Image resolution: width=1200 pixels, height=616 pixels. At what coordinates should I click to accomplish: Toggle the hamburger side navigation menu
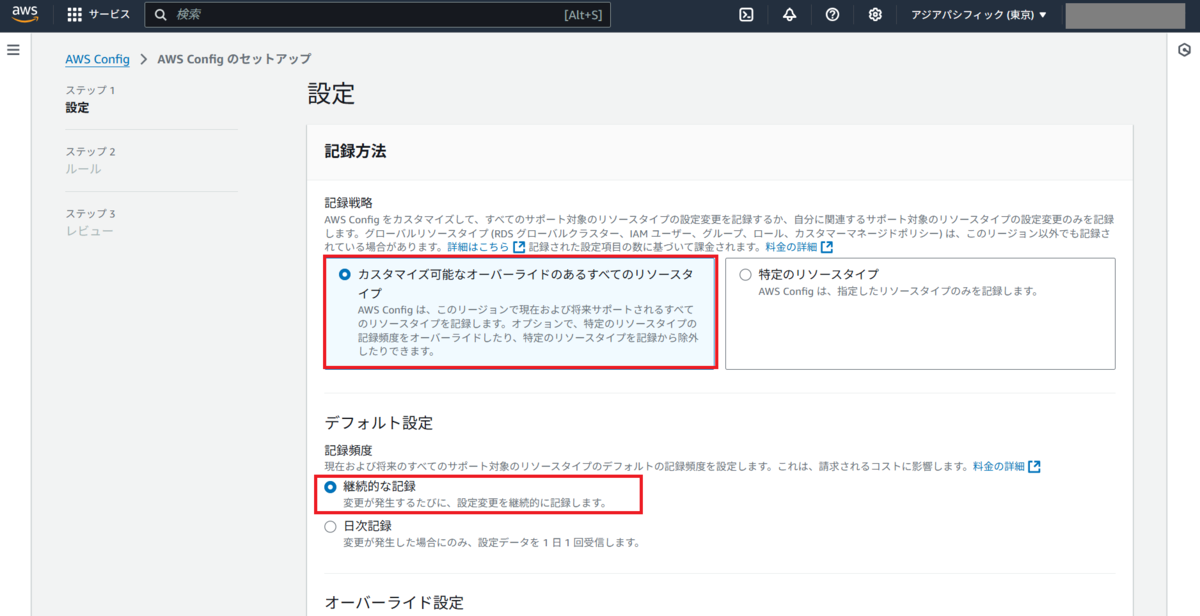tap(13, 49)
